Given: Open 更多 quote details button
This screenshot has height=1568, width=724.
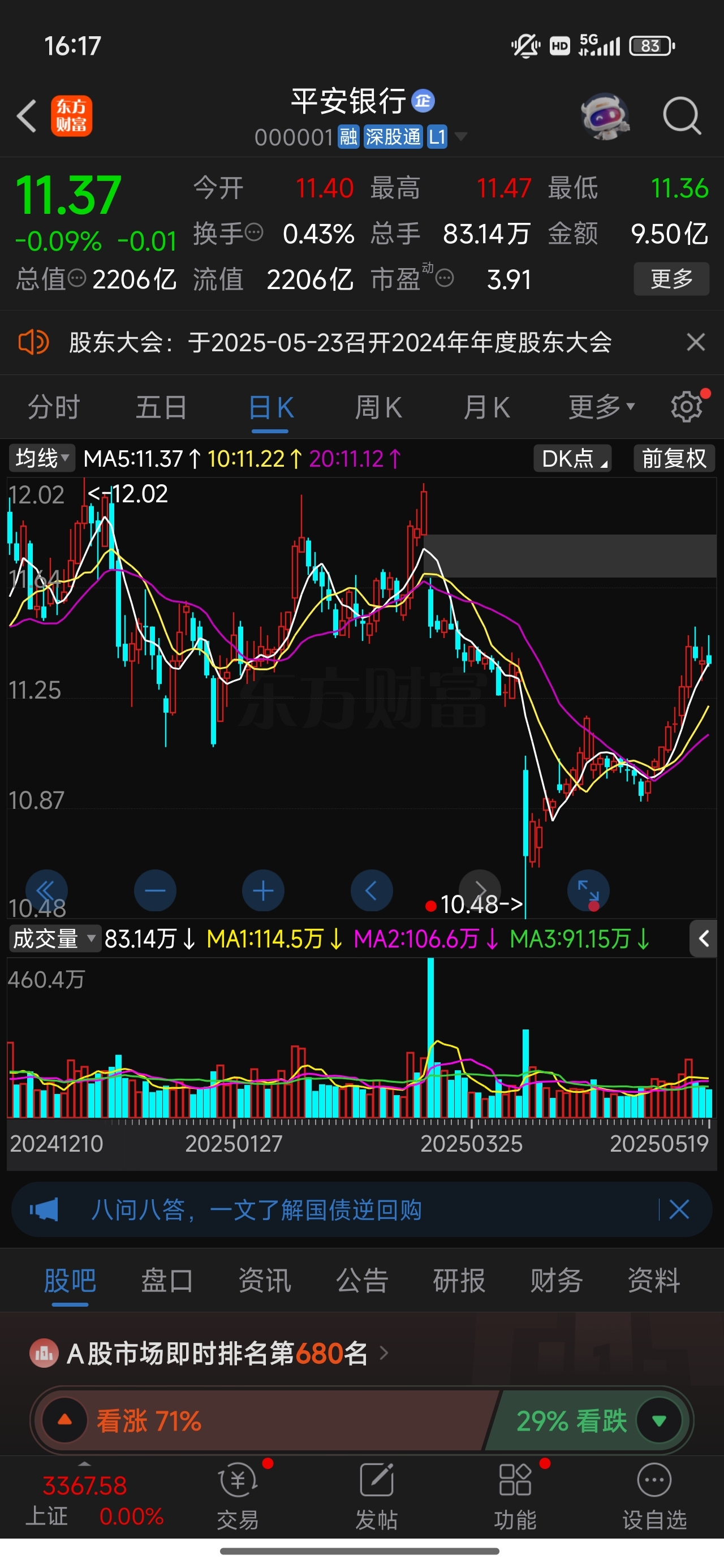Looking at the screenshot, I should point(671,279).
